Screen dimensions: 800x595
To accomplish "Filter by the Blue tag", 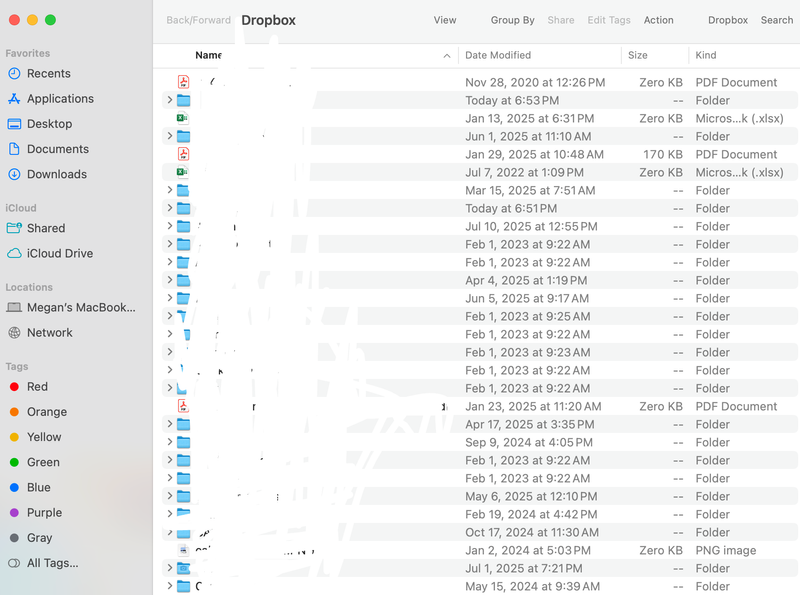I will click(x=30, y=487).
